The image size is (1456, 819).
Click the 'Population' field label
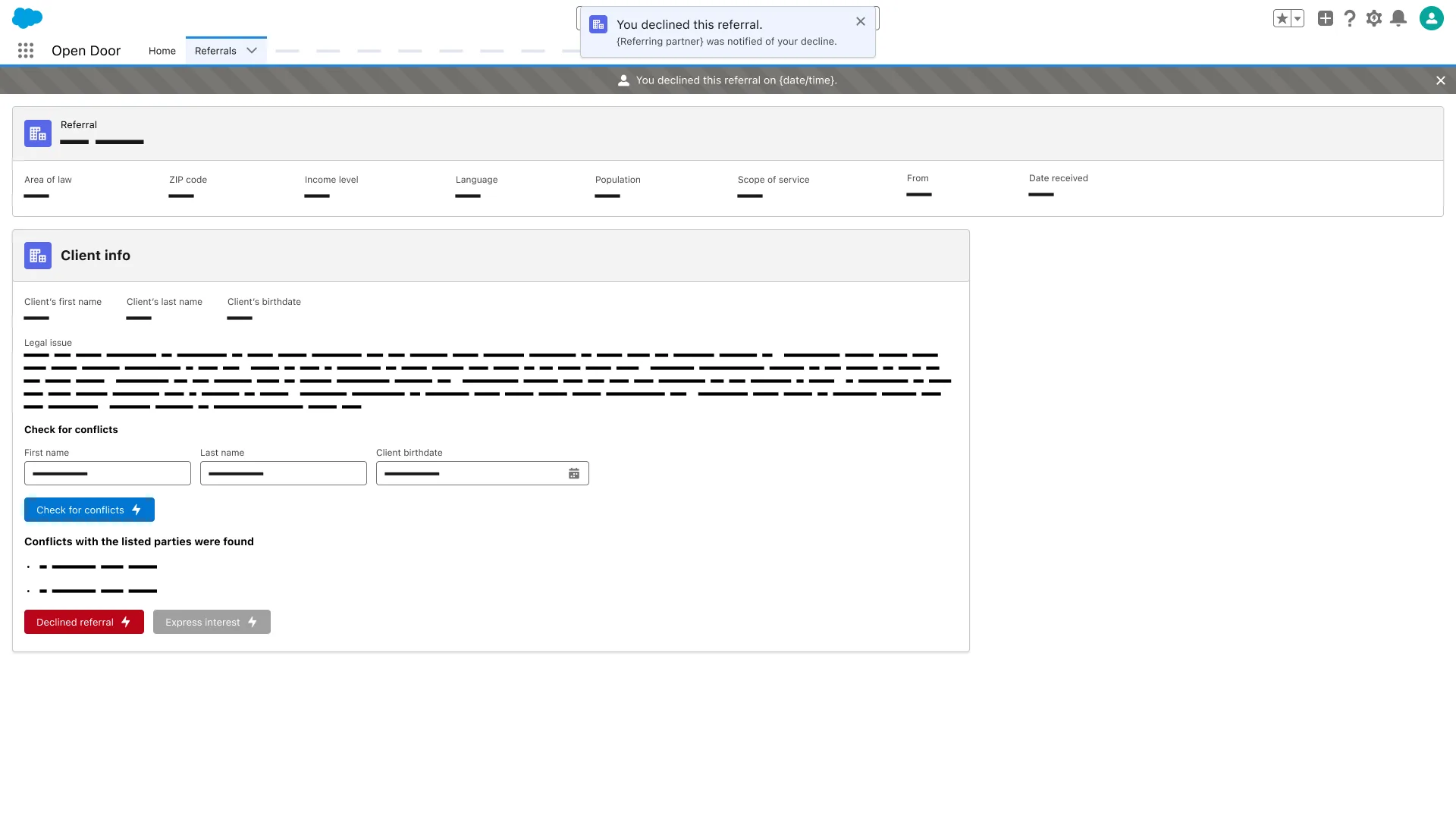(x=618, y=180)
